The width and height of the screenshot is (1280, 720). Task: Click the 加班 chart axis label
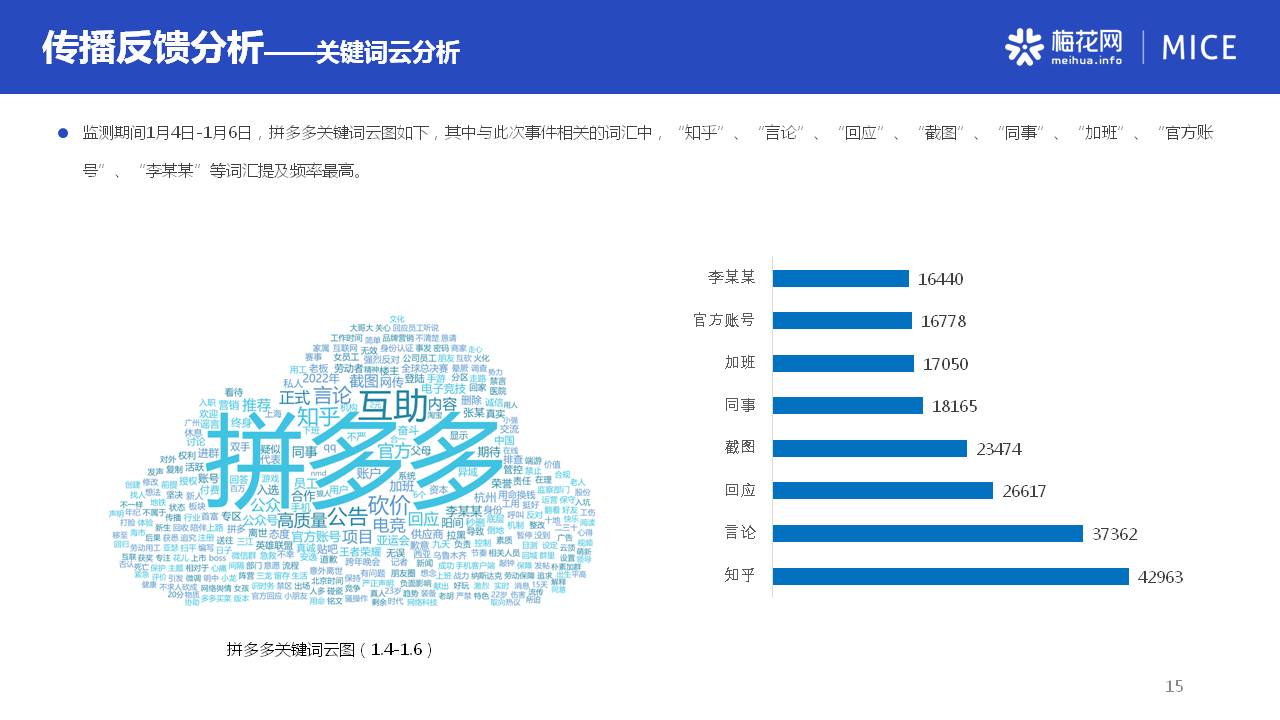click(740, 363)
